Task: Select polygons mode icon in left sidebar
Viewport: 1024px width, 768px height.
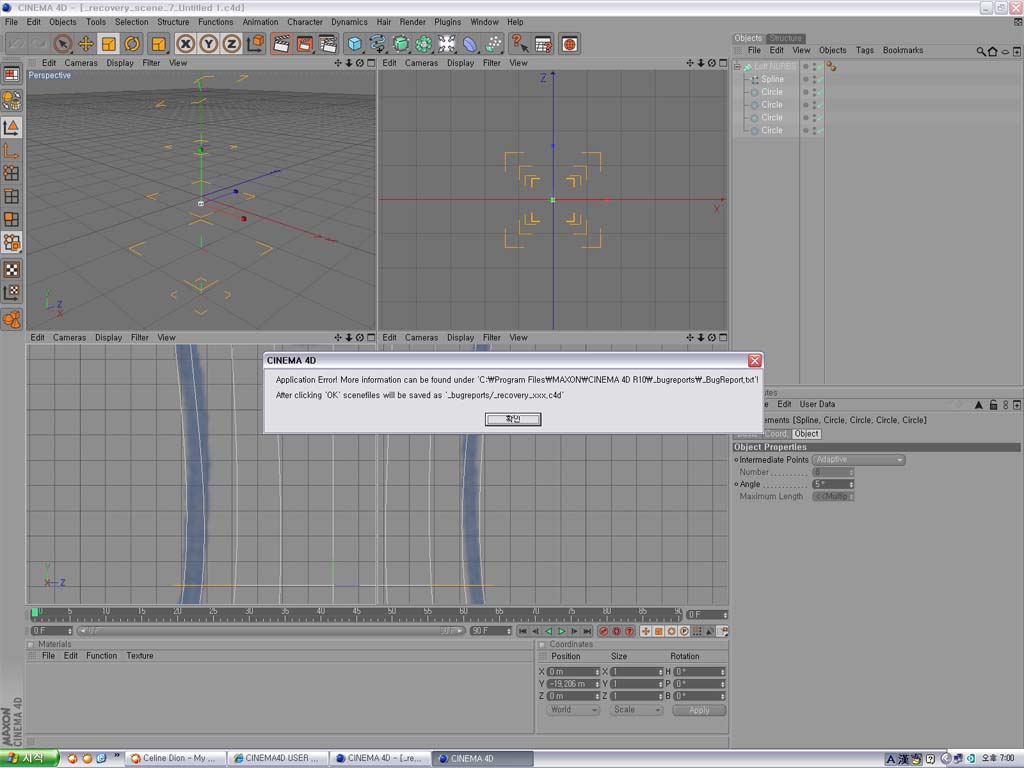Action: tap(12, 219)
